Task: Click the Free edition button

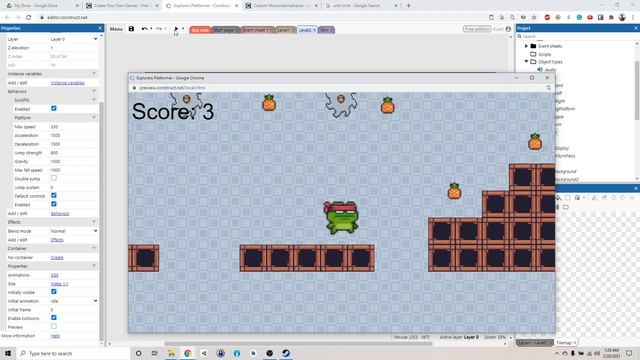Action: (477, 29)
